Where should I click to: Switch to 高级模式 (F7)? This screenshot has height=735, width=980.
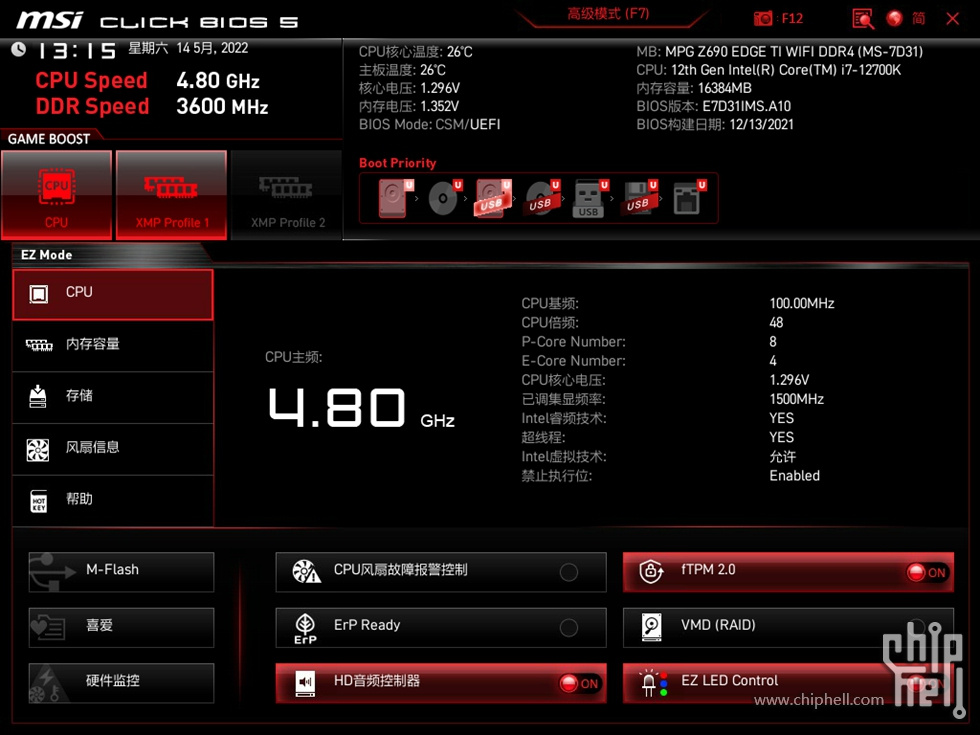click(608, 14)
